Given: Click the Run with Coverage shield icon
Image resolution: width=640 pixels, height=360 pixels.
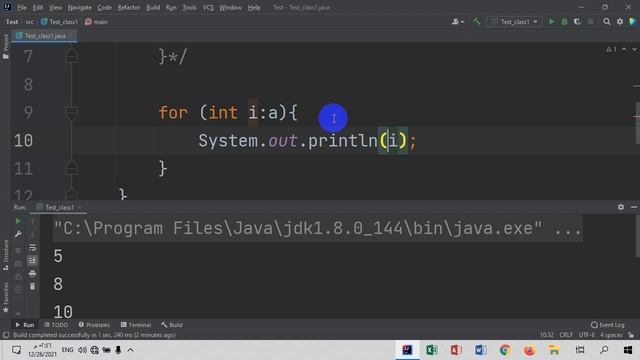Looking at the screenshot, I should point(577,22).
